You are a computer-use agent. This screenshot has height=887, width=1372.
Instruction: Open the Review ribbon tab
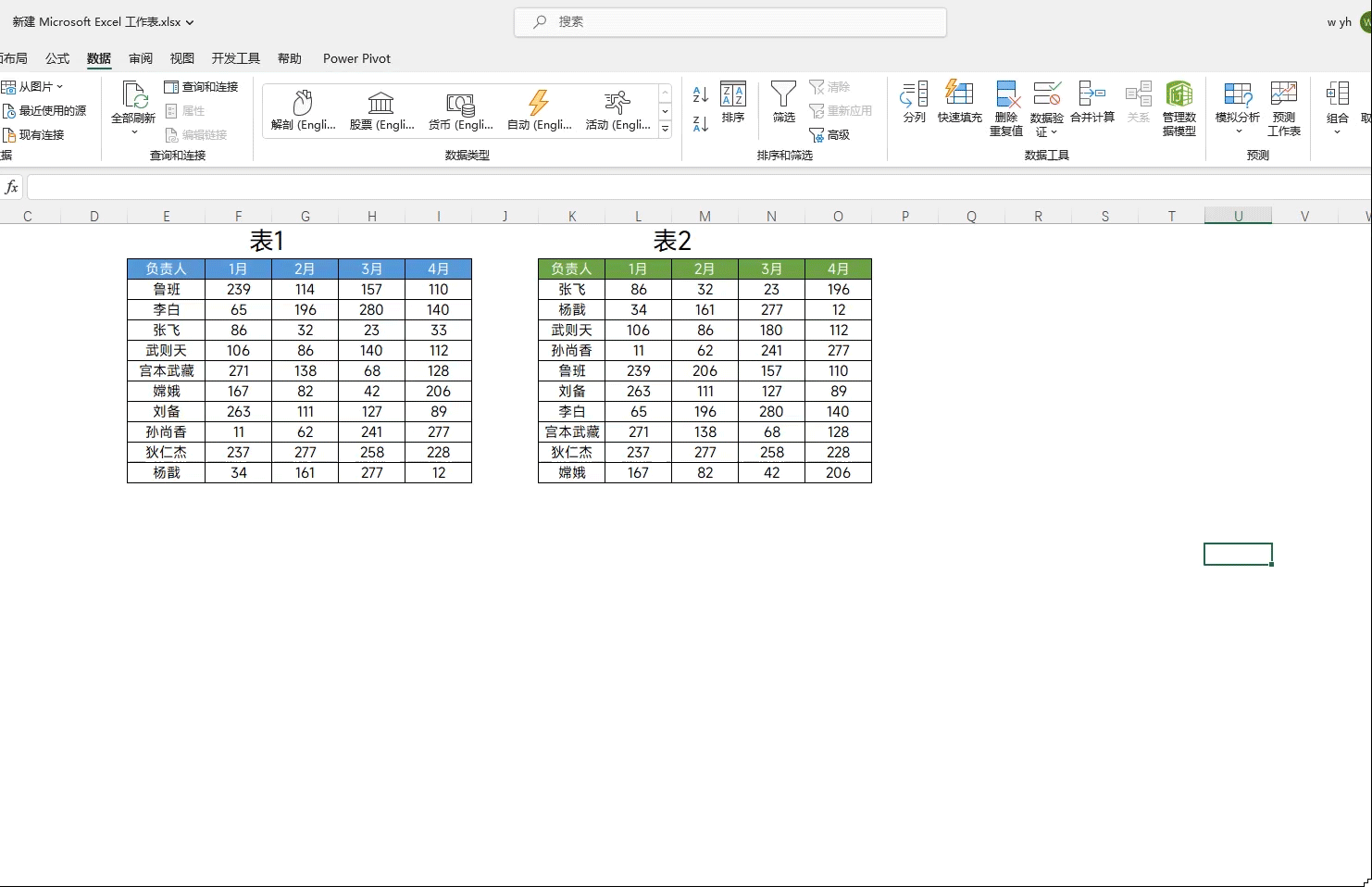pos(141,58)
